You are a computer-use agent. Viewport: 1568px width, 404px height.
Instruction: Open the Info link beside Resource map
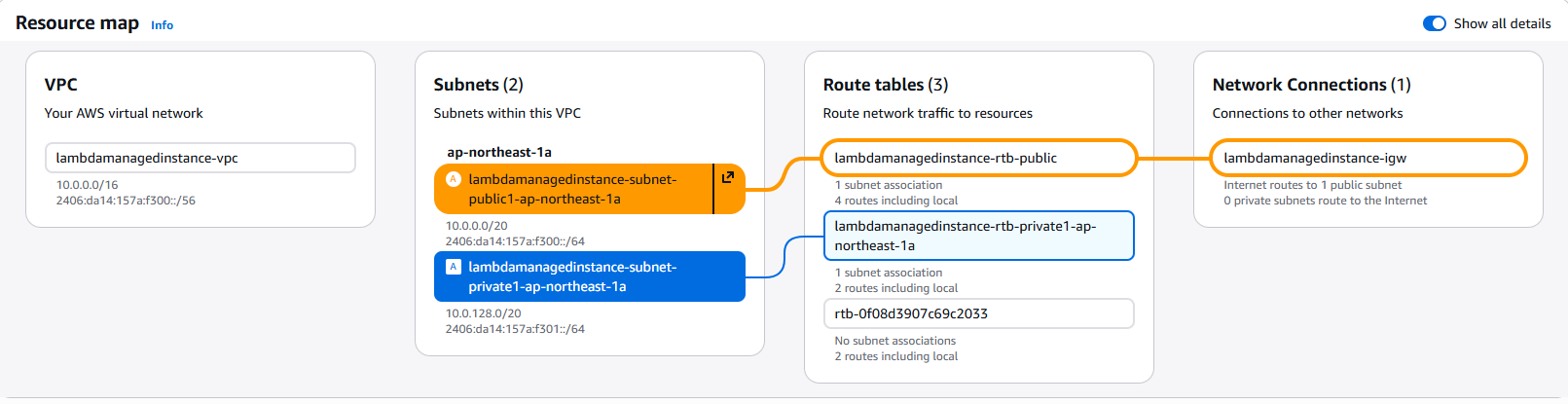point(162,25)
